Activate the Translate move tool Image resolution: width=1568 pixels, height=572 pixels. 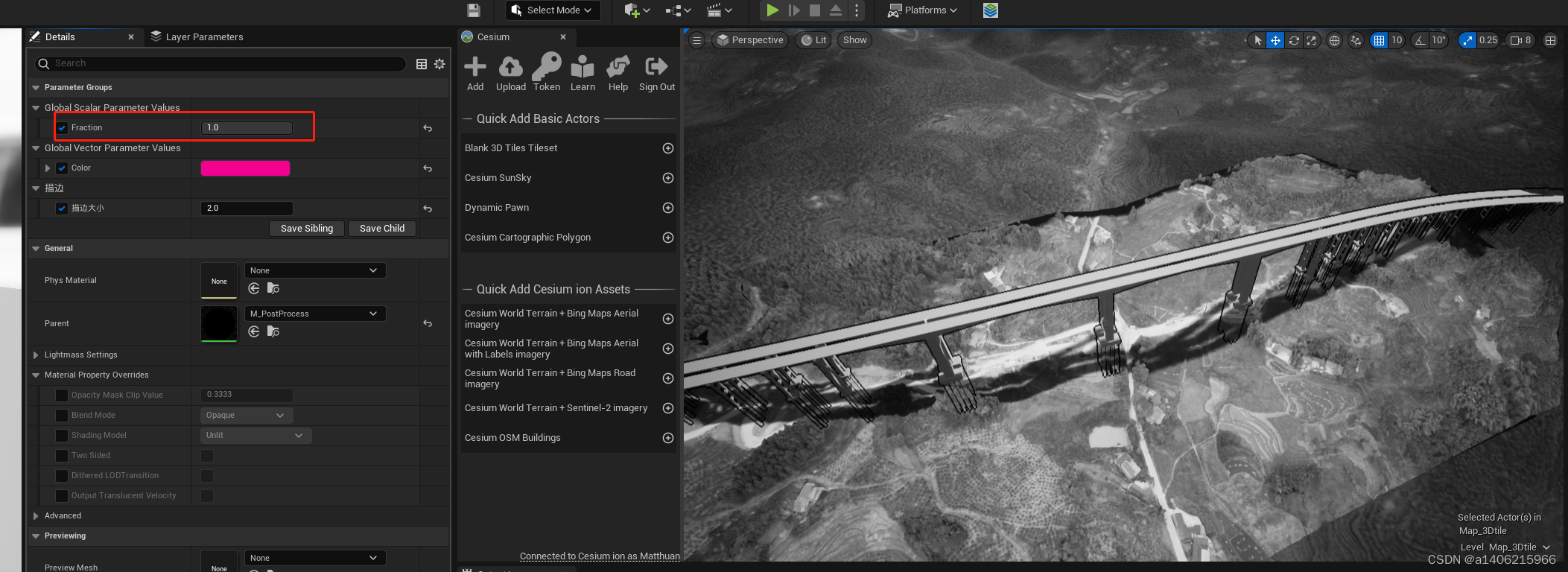coord(1276,40)
